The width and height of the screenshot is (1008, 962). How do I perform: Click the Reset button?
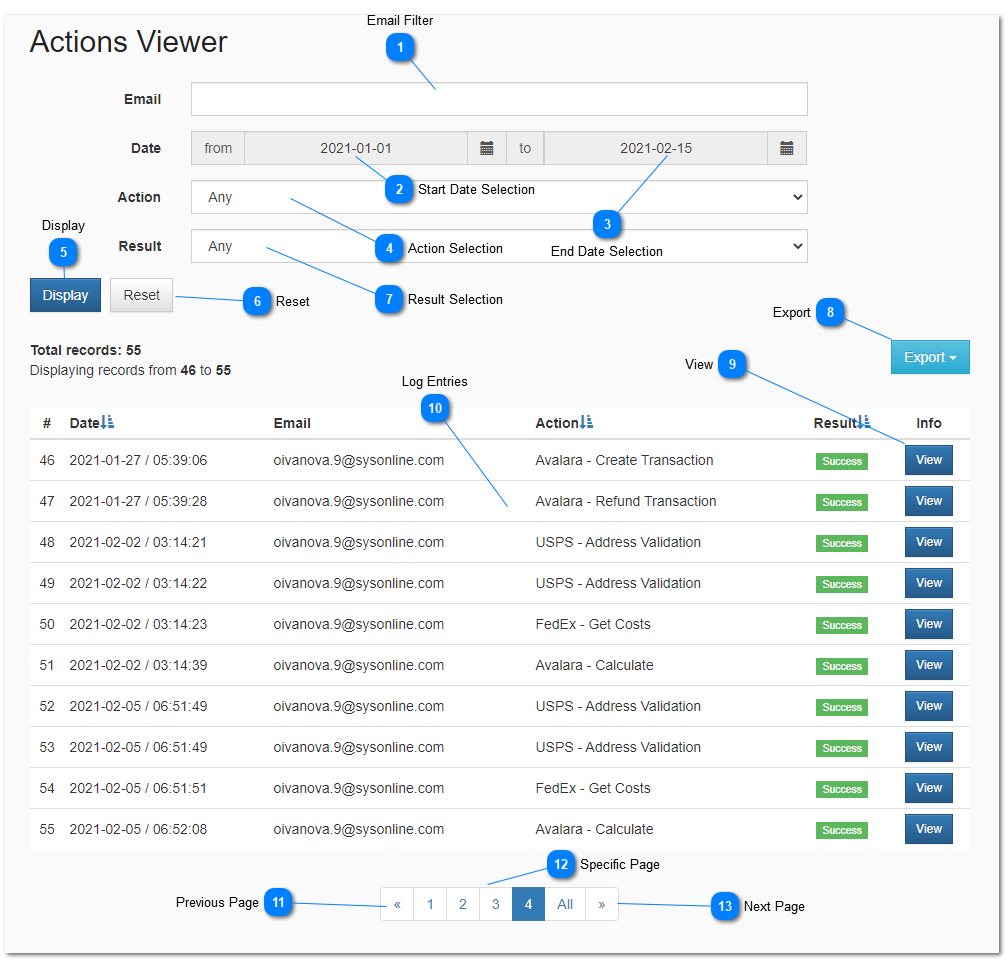click(141, 295)
